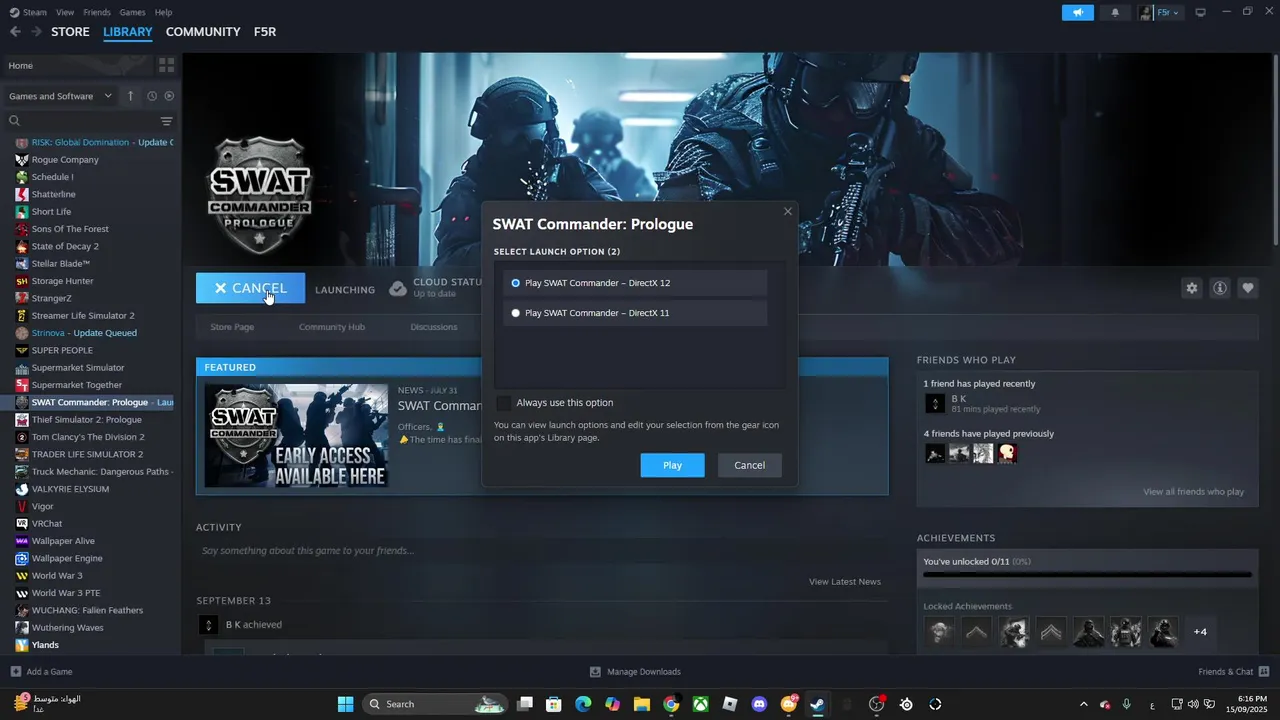This screenshot has height=720, width=1280.
Task: Select VRChat in the library list
Action: pos(47,524)
